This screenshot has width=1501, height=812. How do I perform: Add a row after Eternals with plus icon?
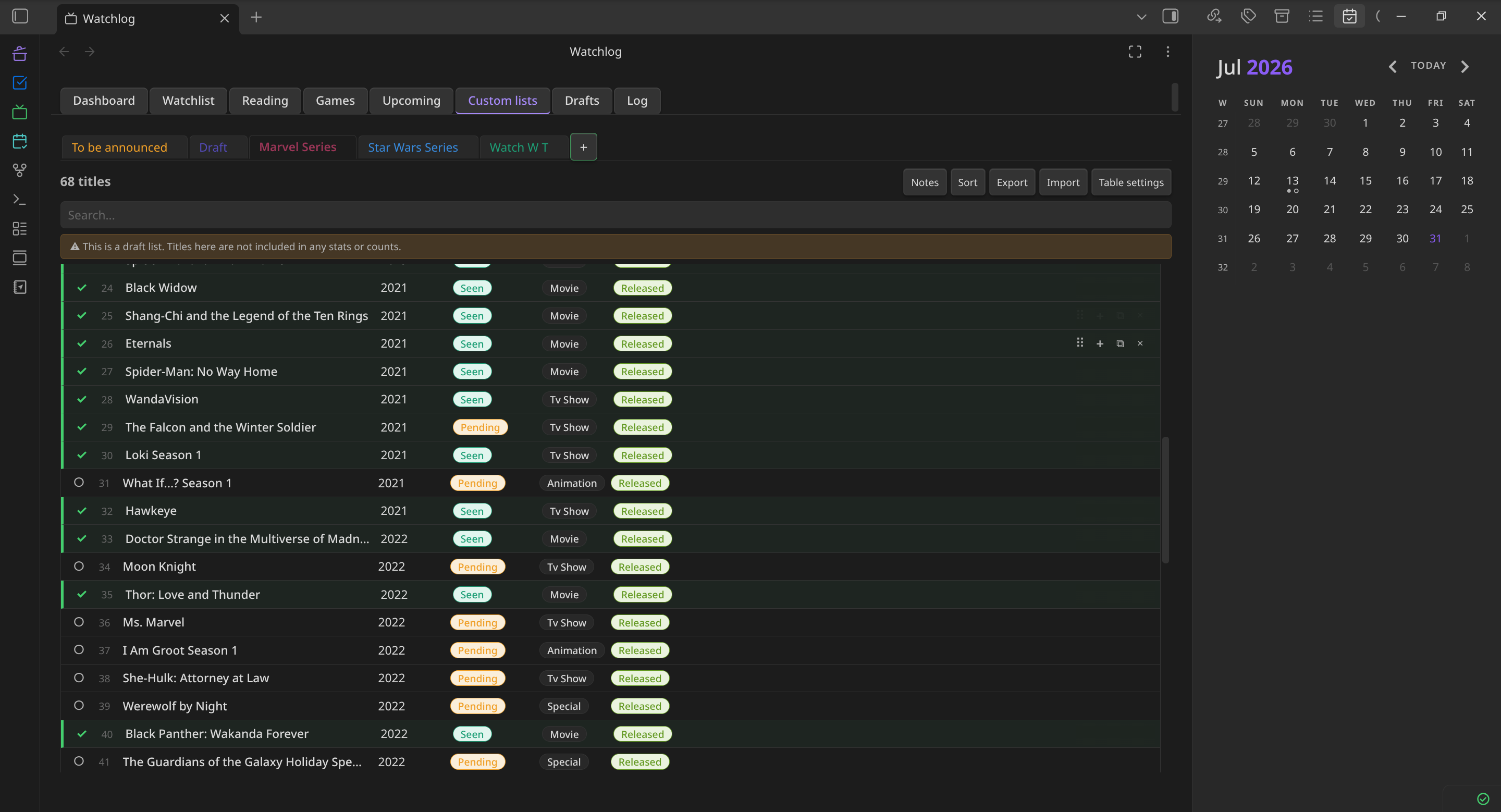coord(1100,343)
